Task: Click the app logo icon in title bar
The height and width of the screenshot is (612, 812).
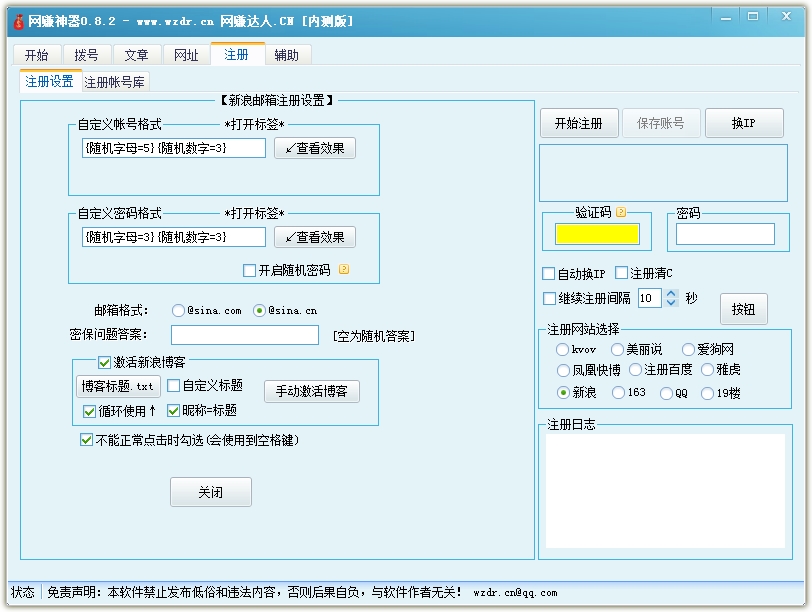Action: point(17,20)
